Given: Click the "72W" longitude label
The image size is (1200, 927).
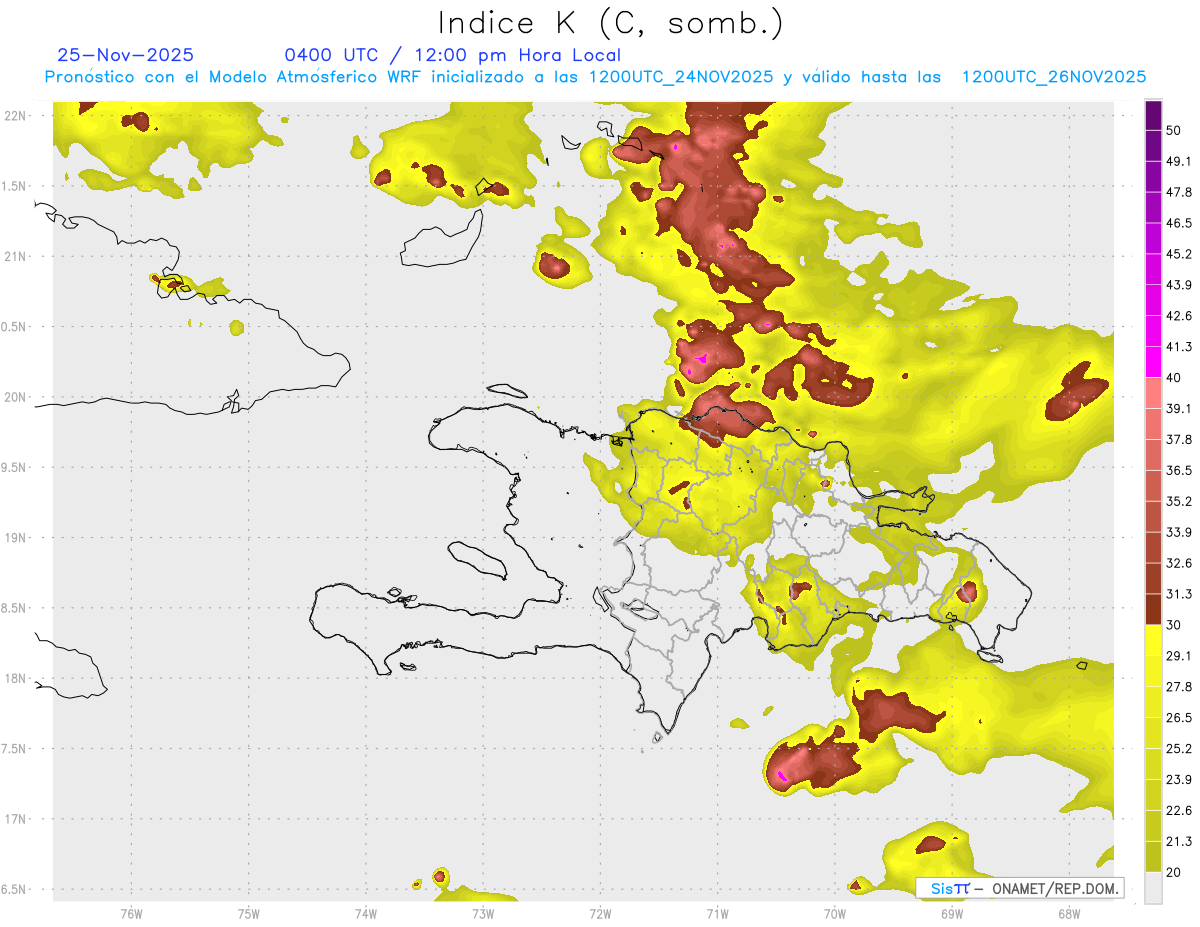Looking at the screenshot, I should tap(600, 913).
